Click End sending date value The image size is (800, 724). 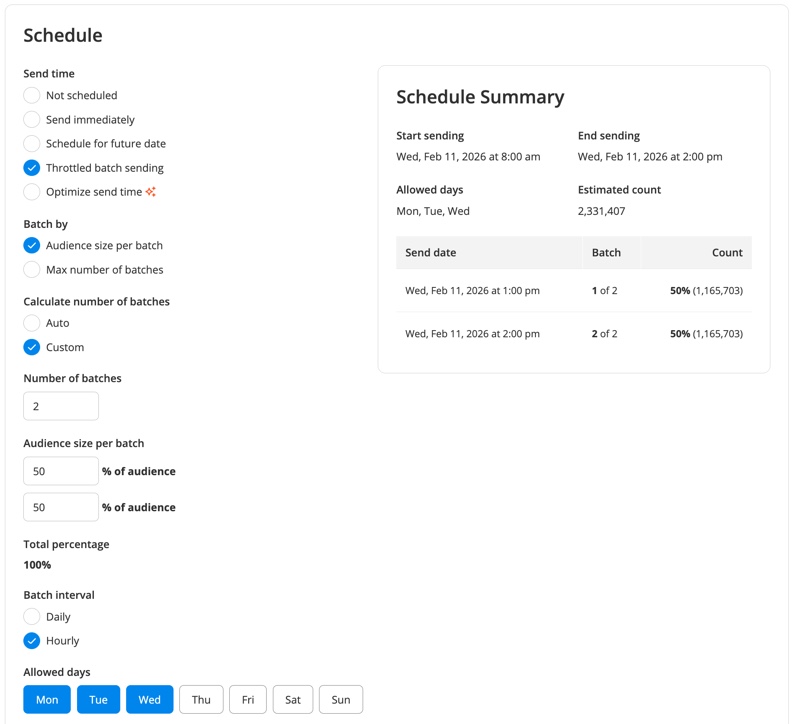[650, 157]
